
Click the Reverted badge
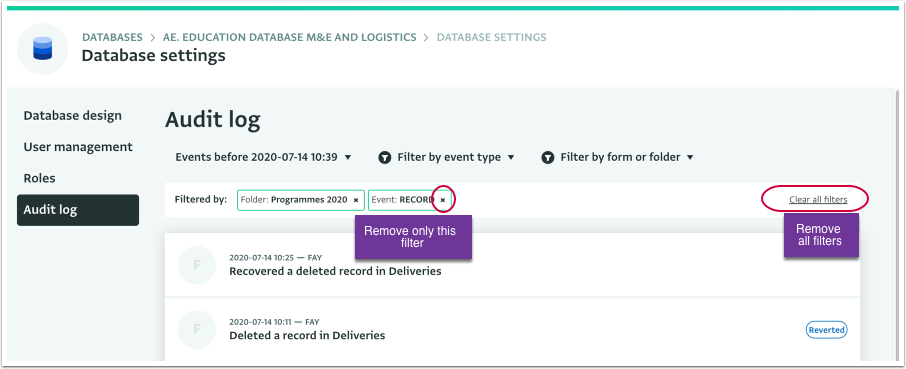pyautogui.click(x=826, y=330)
